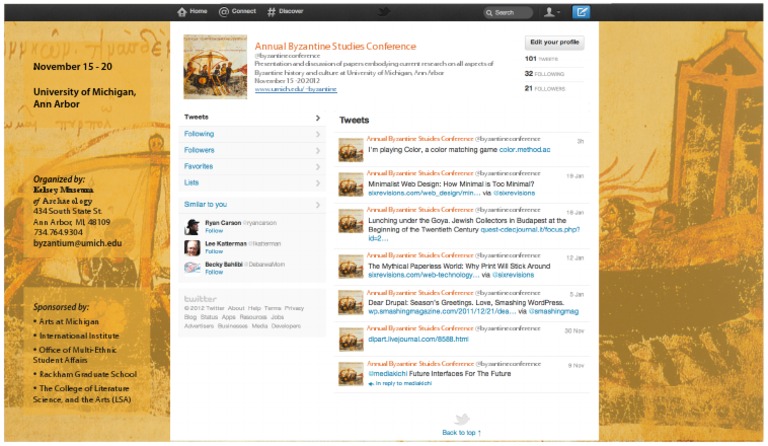Expand the Followers sidebar chevron

[x=318, y=151]
